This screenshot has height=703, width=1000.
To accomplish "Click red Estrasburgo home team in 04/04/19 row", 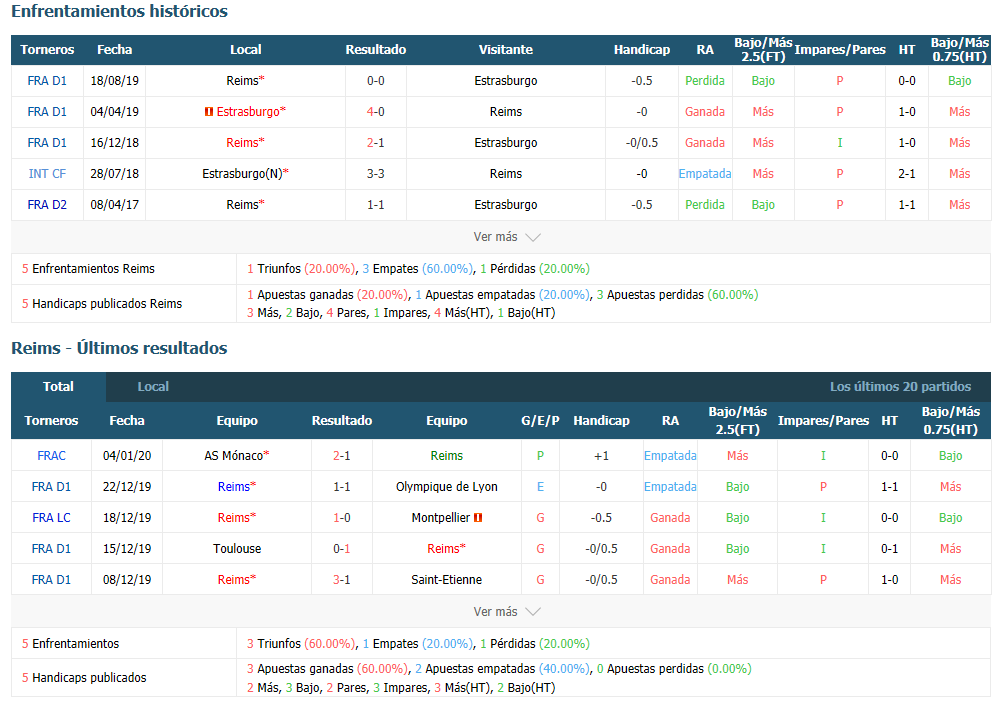I will click(x=248, y=112).
